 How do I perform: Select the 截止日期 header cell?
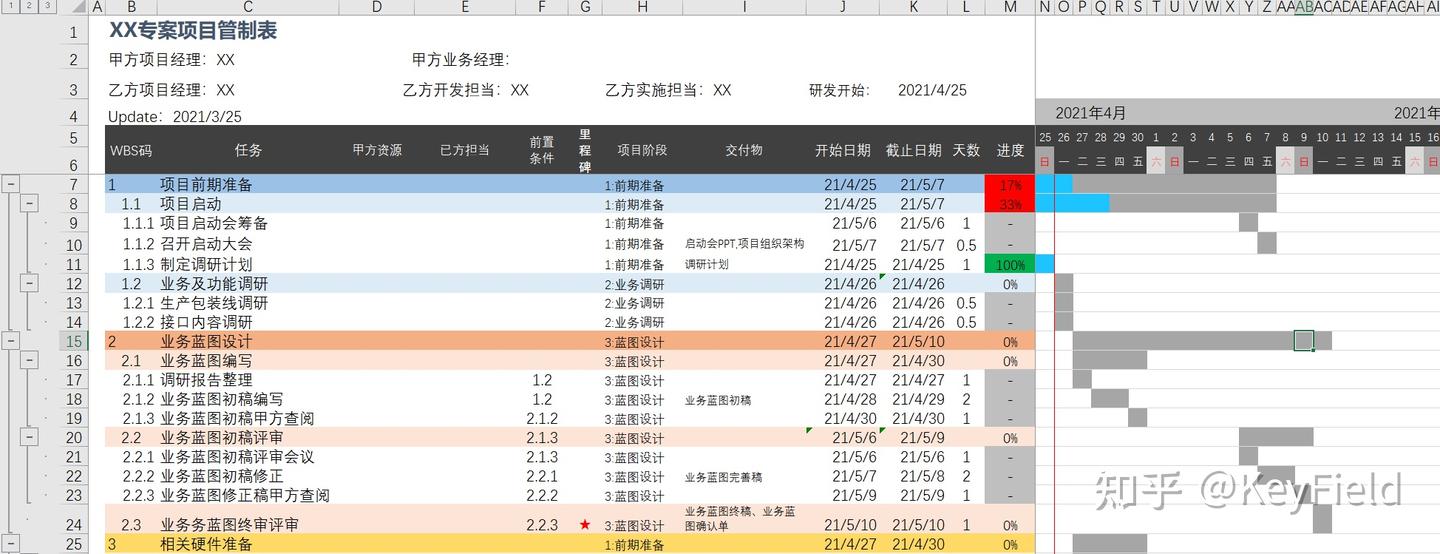913,150
